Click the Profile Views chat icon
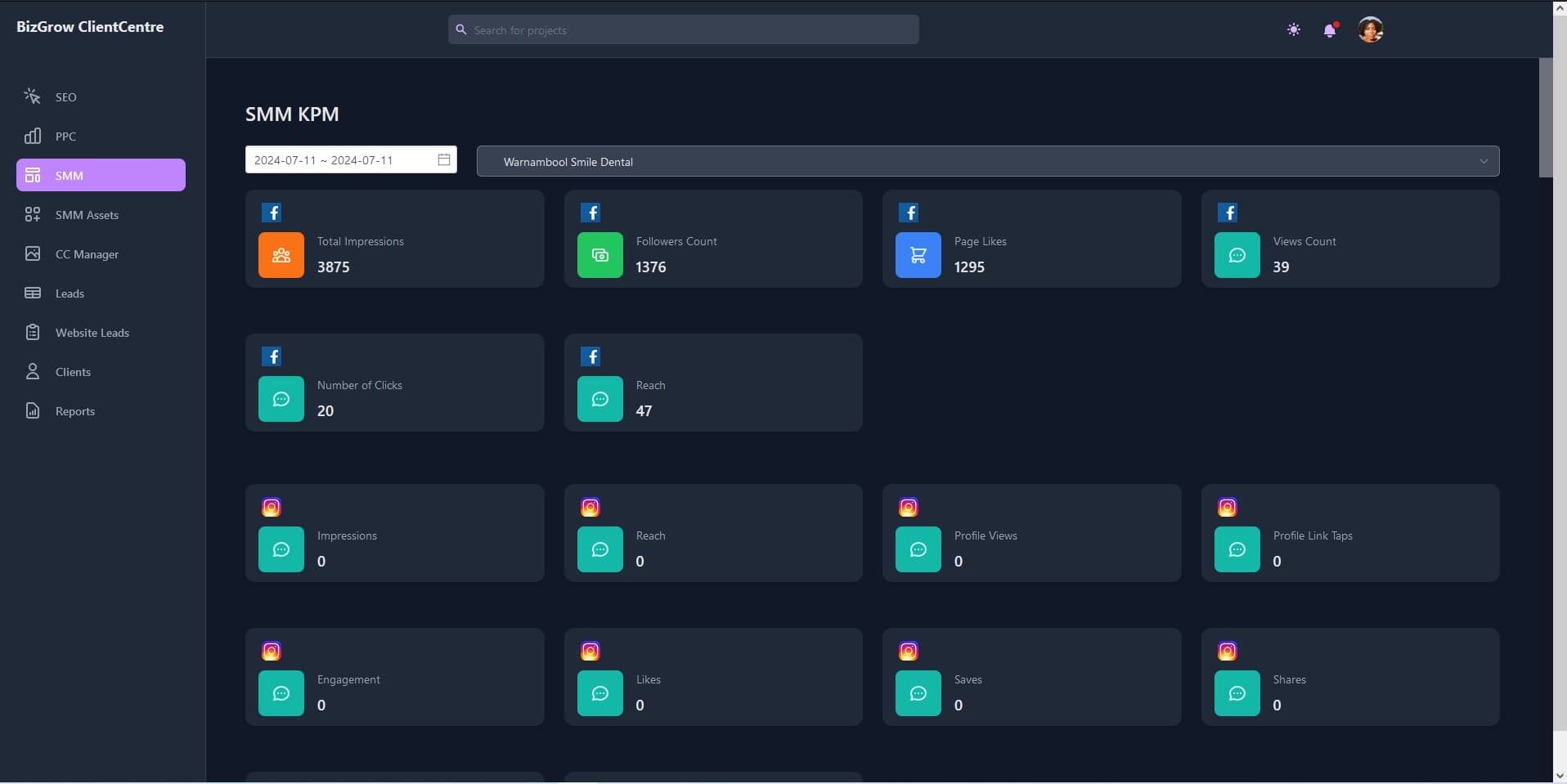The image size is (1567, 784). click(x=918, y=549)
